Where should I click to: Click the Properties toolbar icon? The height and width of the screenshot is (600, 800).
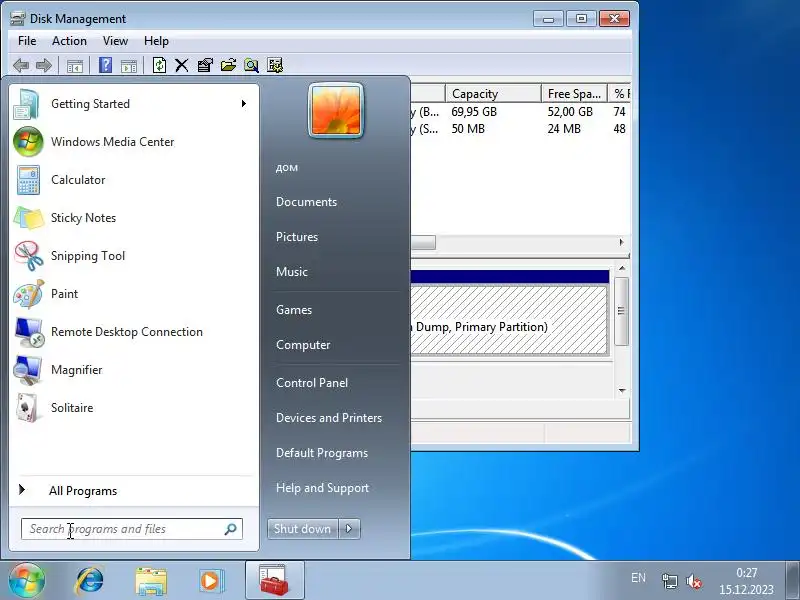click(205, 65)
